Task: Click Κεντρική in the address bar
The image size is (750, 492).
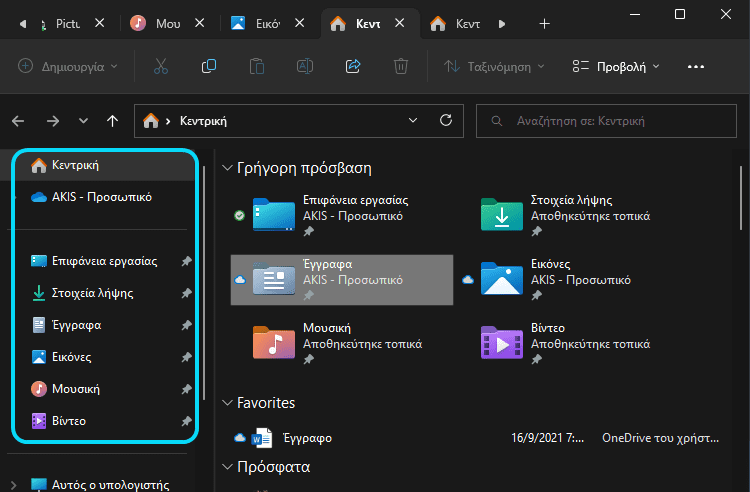Action: pyautogui.click(x=203, y=121)
